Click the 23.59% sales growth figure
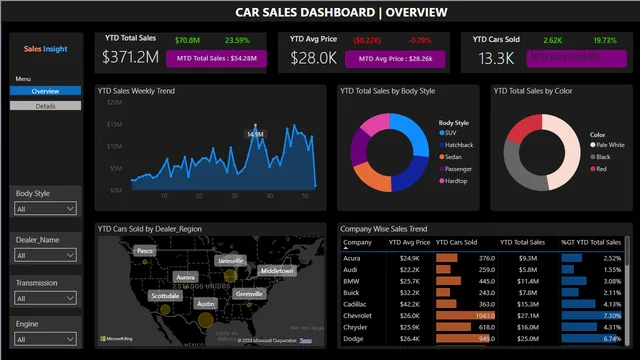Screen dimensions: 640x360 pos(237,40)
